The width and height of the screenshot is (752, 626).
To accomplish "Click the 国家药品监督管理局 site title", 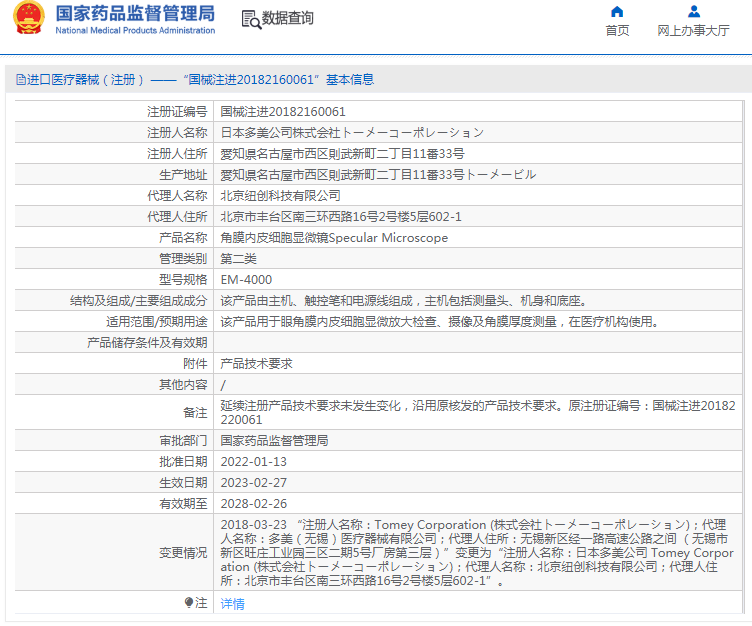I will [x=135, y=13].
